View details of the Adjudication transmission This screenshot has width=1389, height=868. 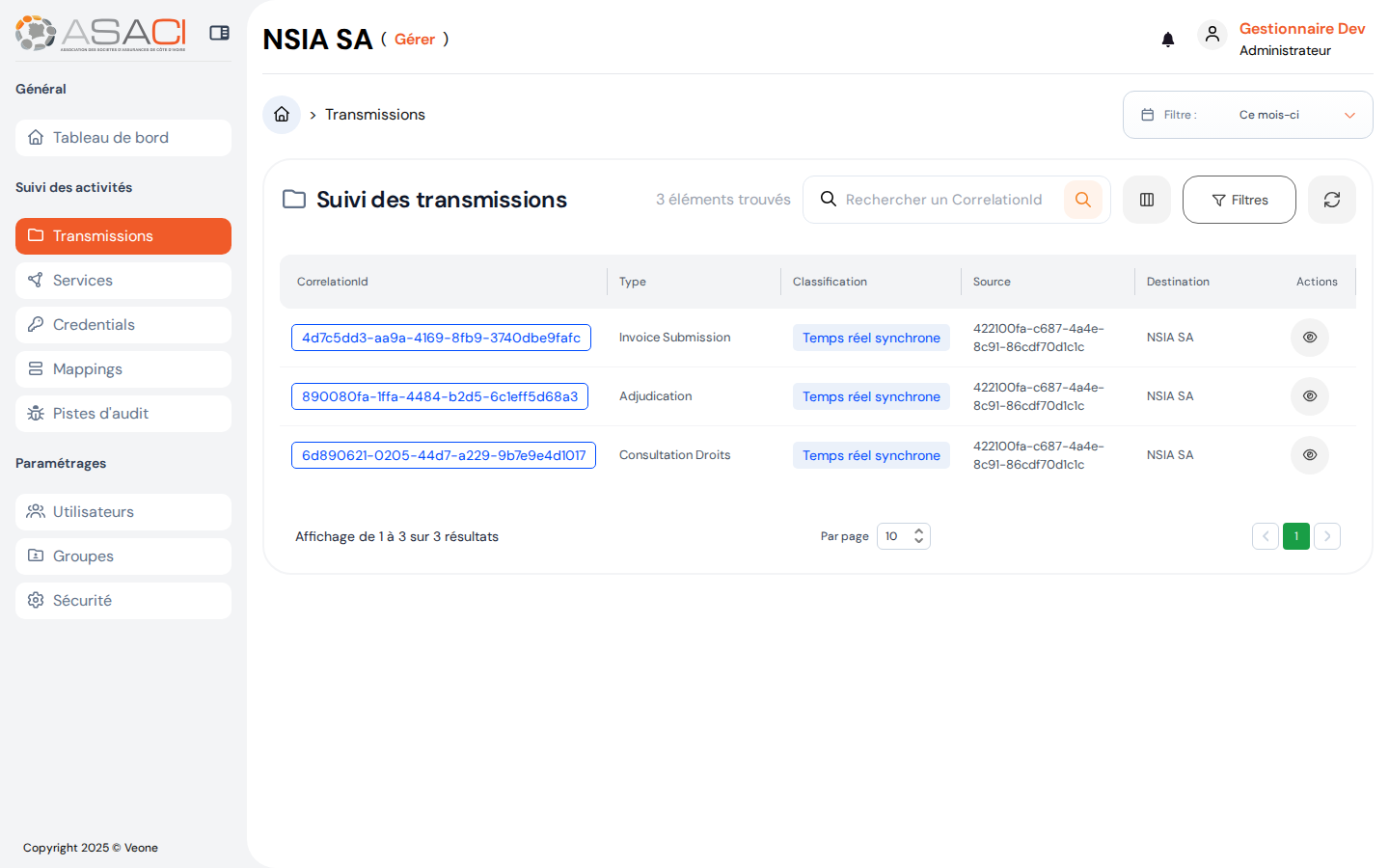pyautogui.click(x=1309, y=395)
